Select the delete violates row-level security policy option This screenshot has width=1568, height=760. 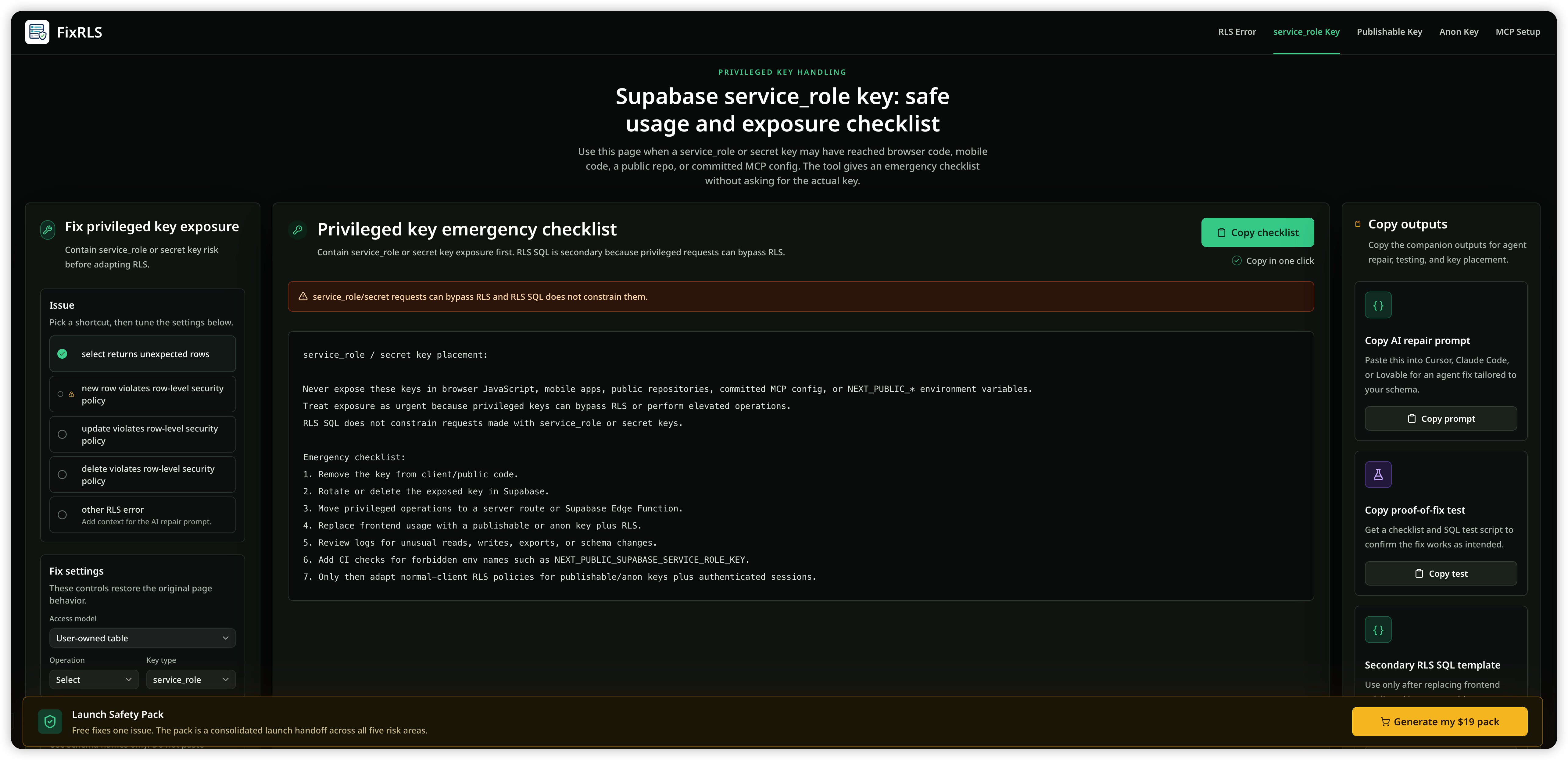pyautogui.click(x=142, y=475)
